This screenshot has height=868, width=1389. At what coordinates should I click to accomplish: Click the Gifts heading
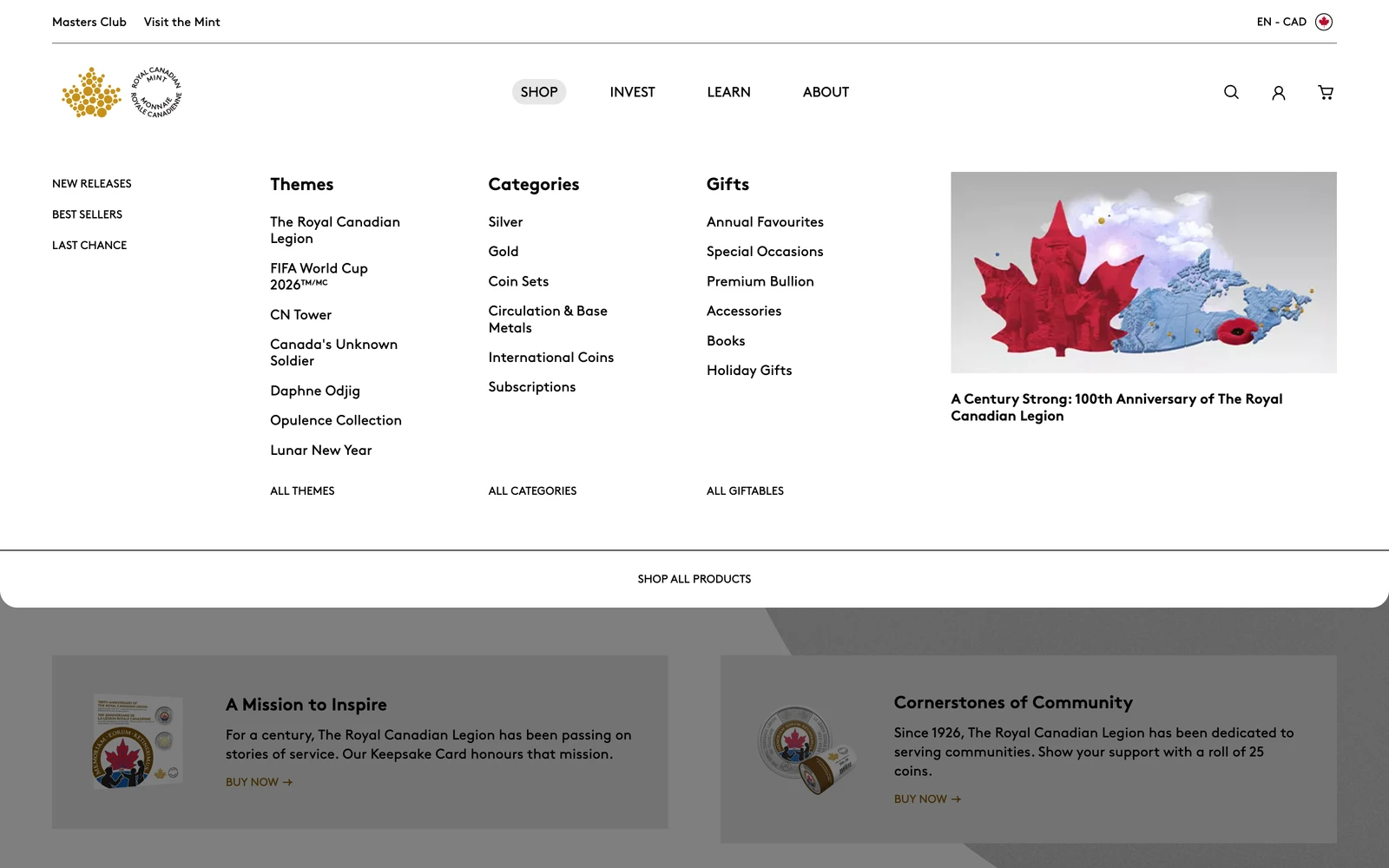727,184
